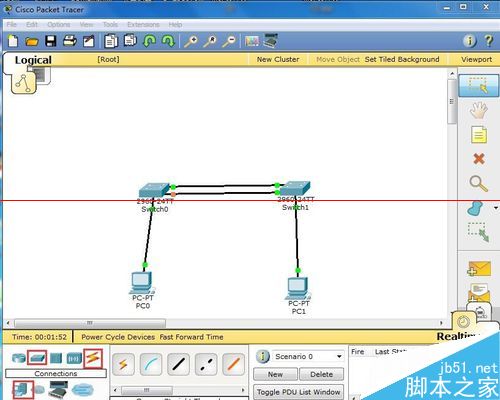The image size is (500, 400).
Task: Pick the Move Layout hand tool
Action: [479, 110]
